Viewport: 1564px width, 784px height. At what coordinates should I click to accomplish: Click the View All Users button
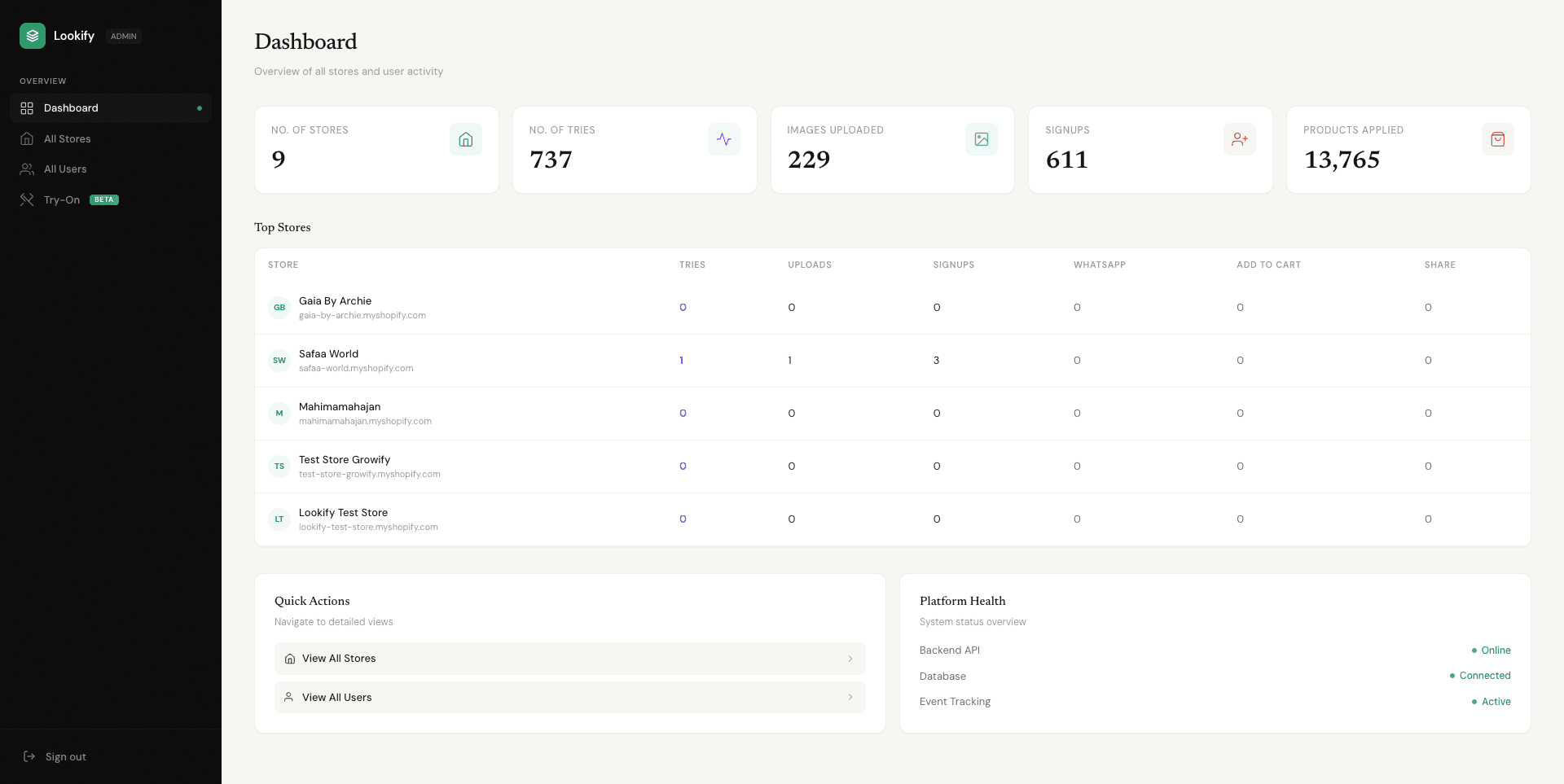coord(570,697)
